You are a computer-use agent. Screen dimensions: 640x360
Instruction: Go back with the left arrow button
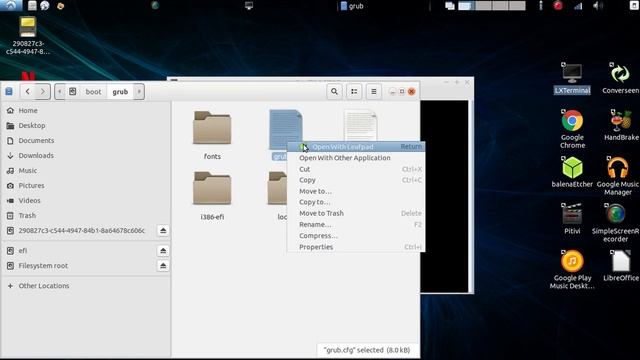28,91
